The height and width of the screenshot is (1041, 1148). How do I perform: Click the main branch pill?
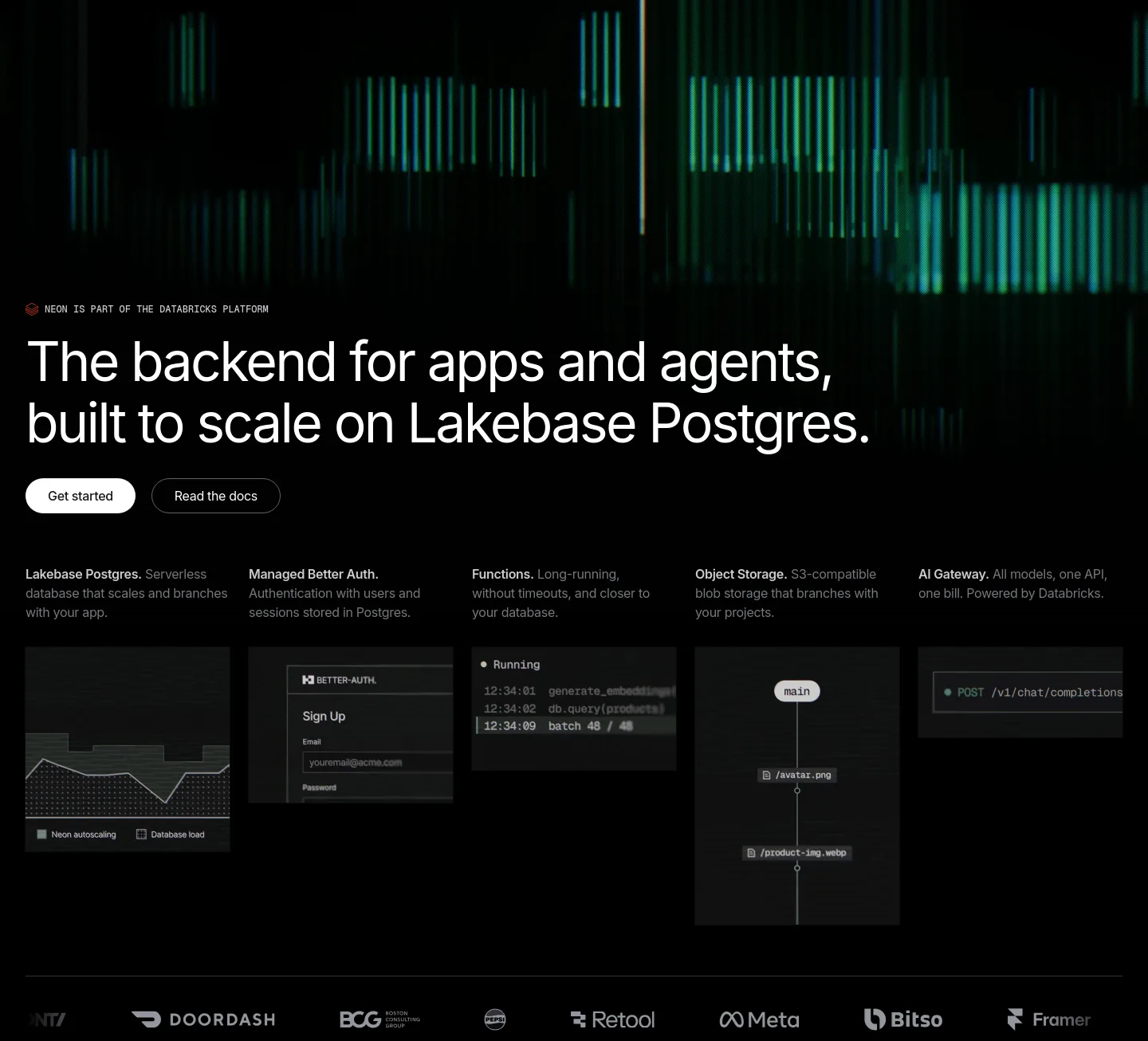pos(797,691)
